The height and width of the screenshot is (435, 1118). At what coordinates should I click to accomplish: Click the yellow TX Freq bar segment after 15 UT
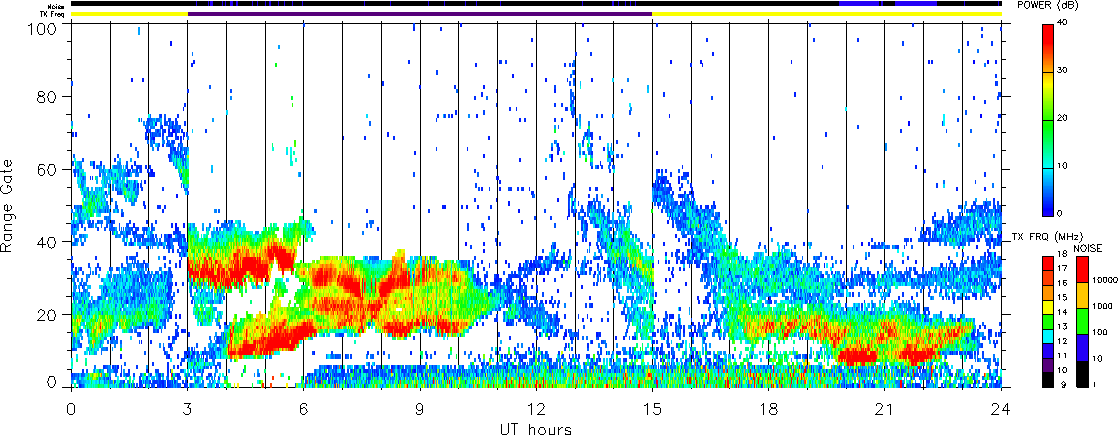(827, 14)
